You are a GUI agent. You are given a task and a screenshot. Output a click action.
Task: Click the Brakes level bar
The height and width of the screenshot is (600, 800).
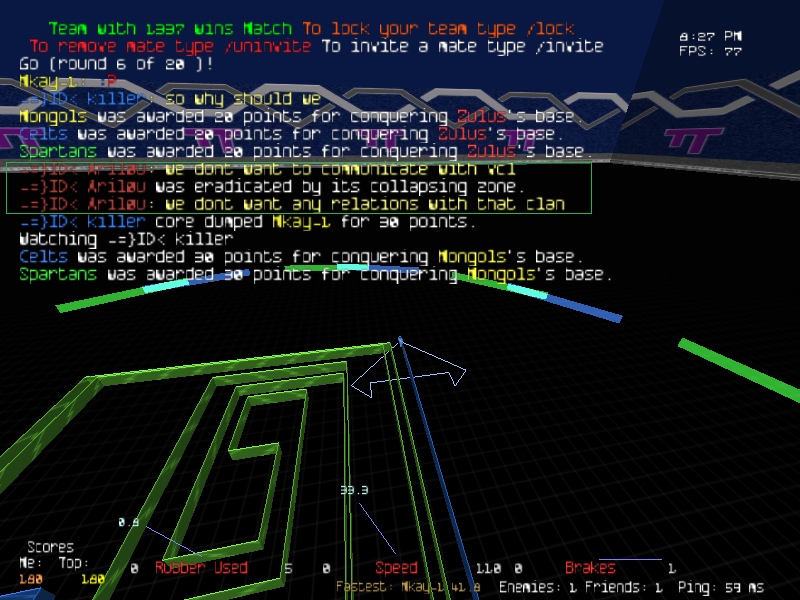[x=630, y=559]
